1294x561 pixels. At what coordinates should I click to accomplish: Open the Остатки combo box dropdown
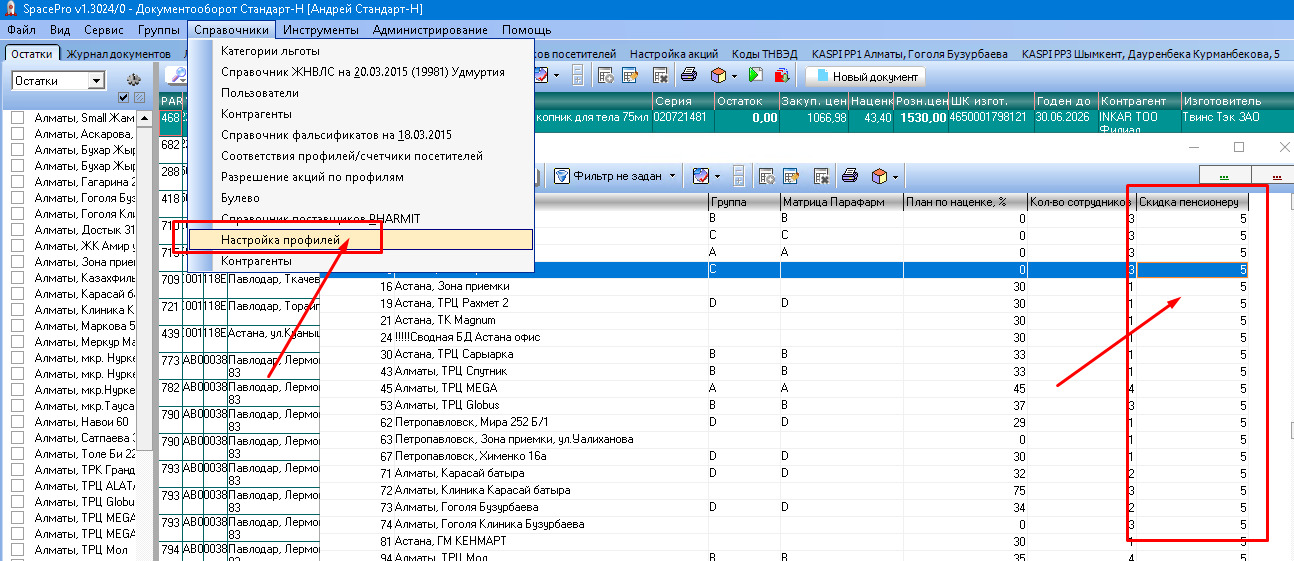(96, 81)
